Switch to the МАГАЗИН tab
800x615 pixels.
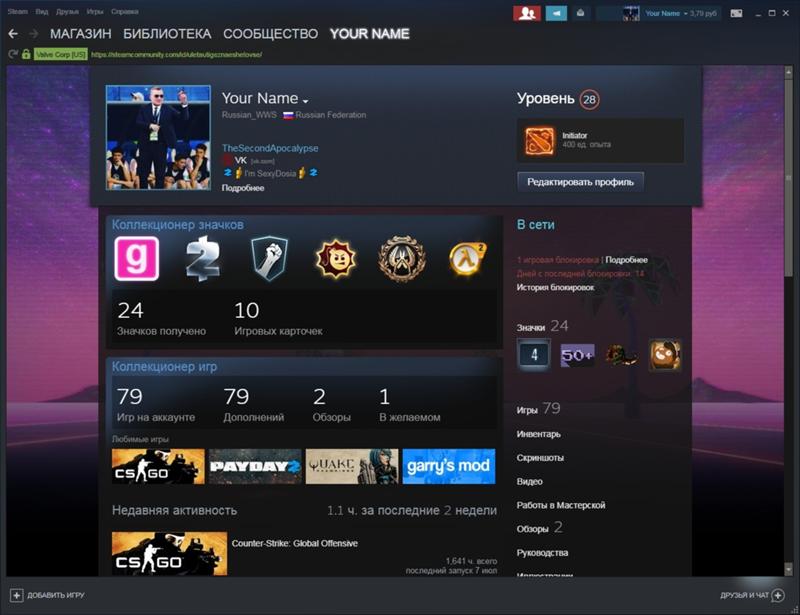tap(81, 34)
